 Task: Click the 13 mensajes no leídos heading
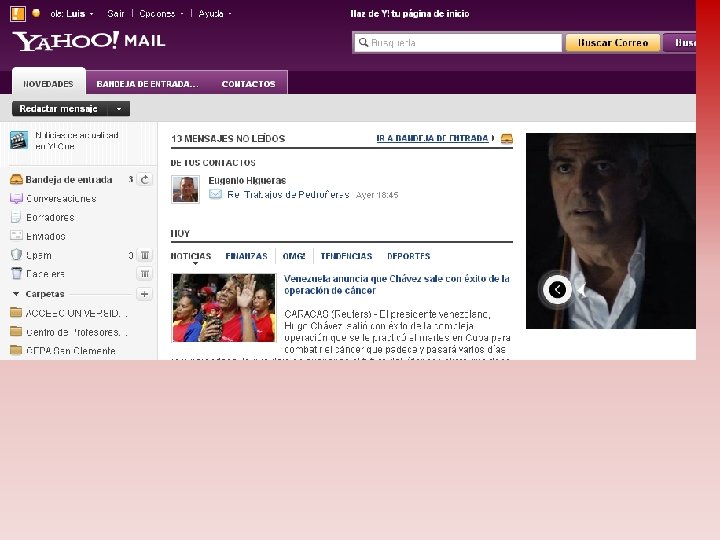pos(228,139)
